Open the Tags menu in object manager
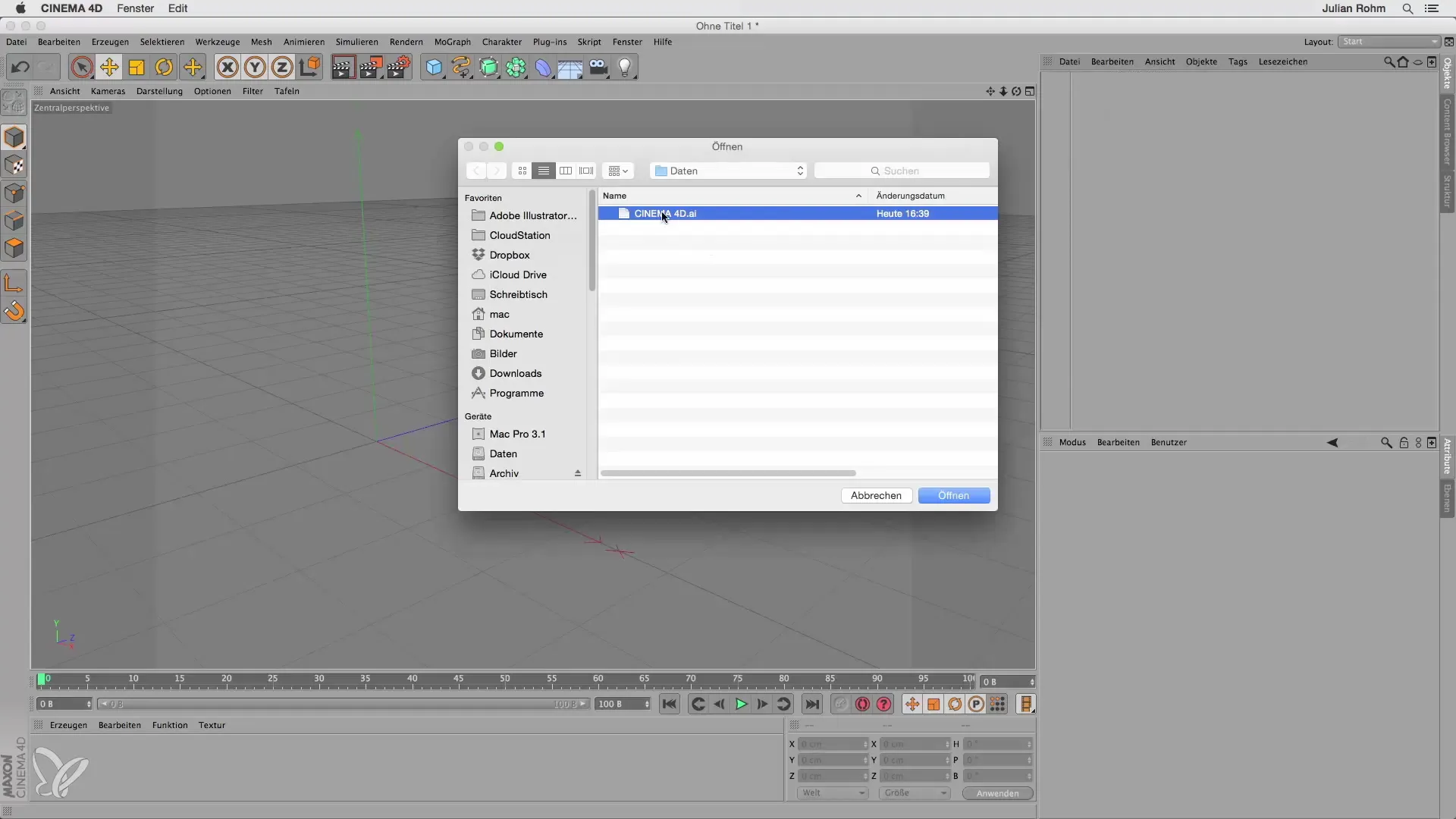 coord(1238,61)
